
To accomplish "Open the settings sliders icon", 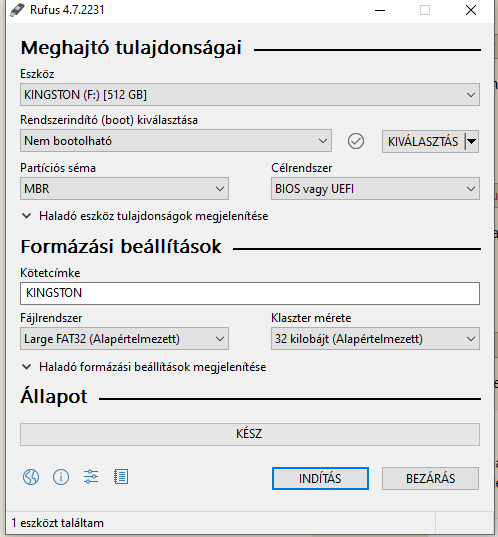I will click(x=91, y=477).
